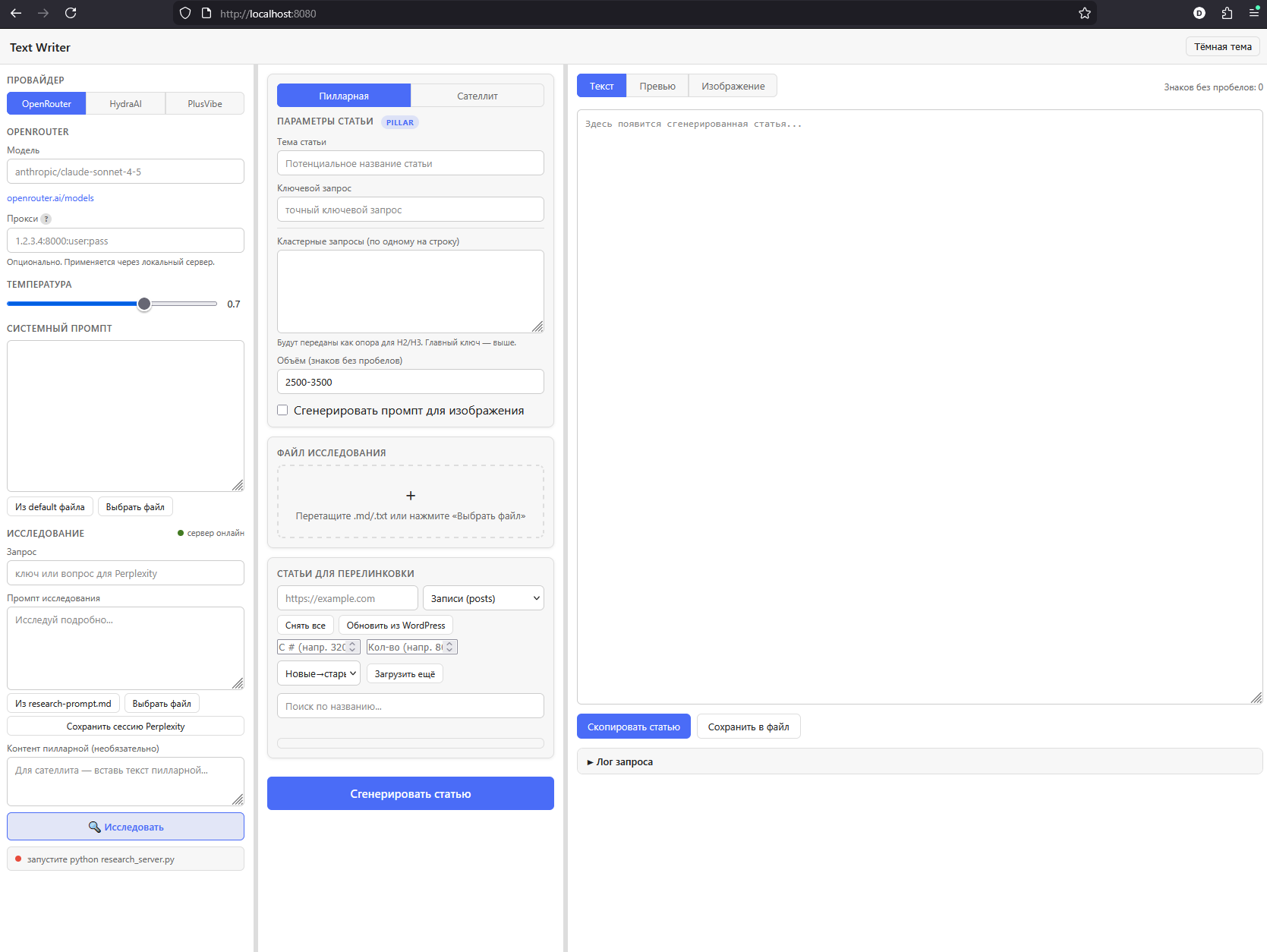Click the Исследовать button

point(125,827)
